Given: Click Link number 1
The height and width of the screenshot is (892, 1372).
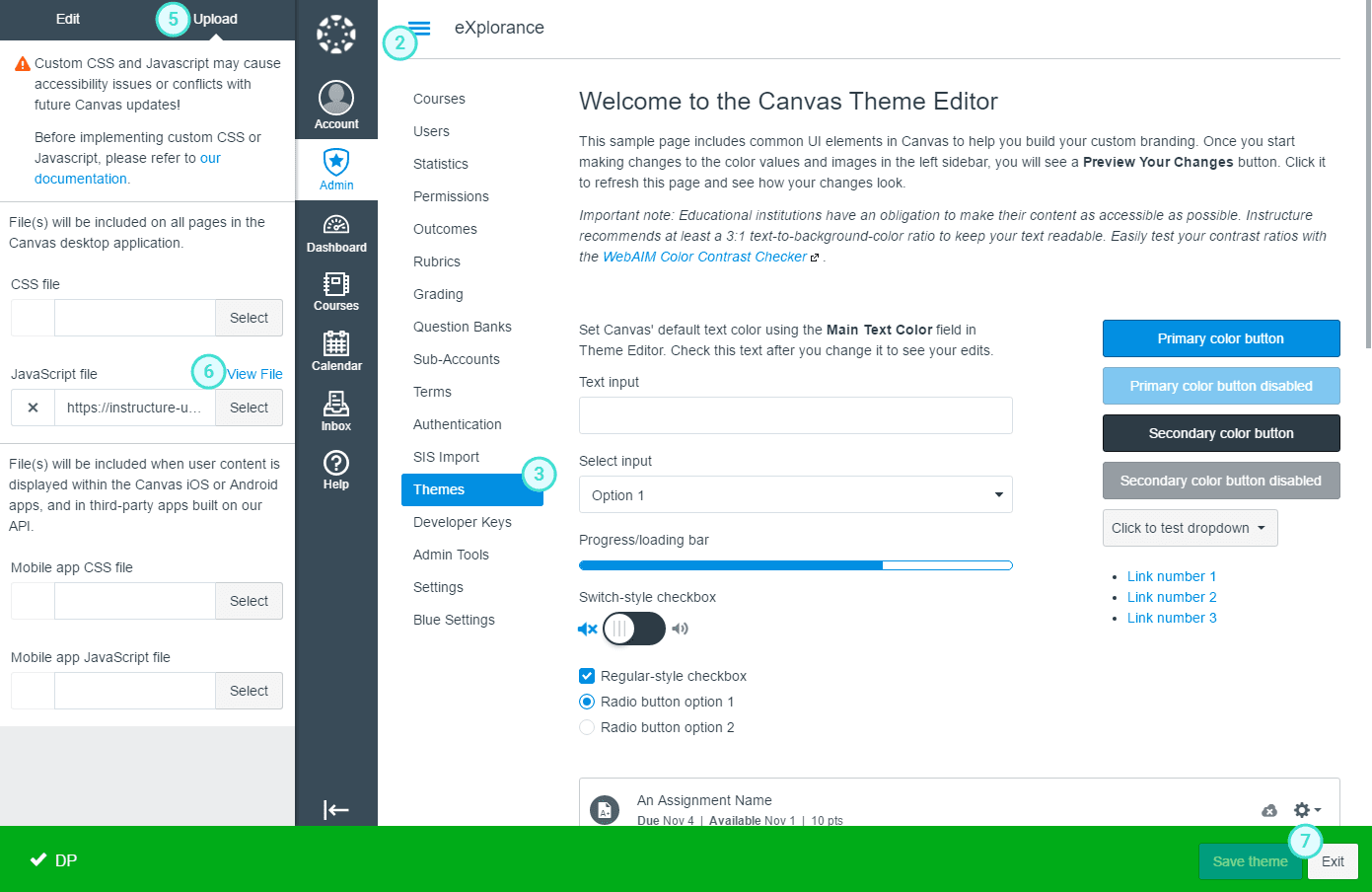Looking at the screenshot, I should (x=1172, y=576).
